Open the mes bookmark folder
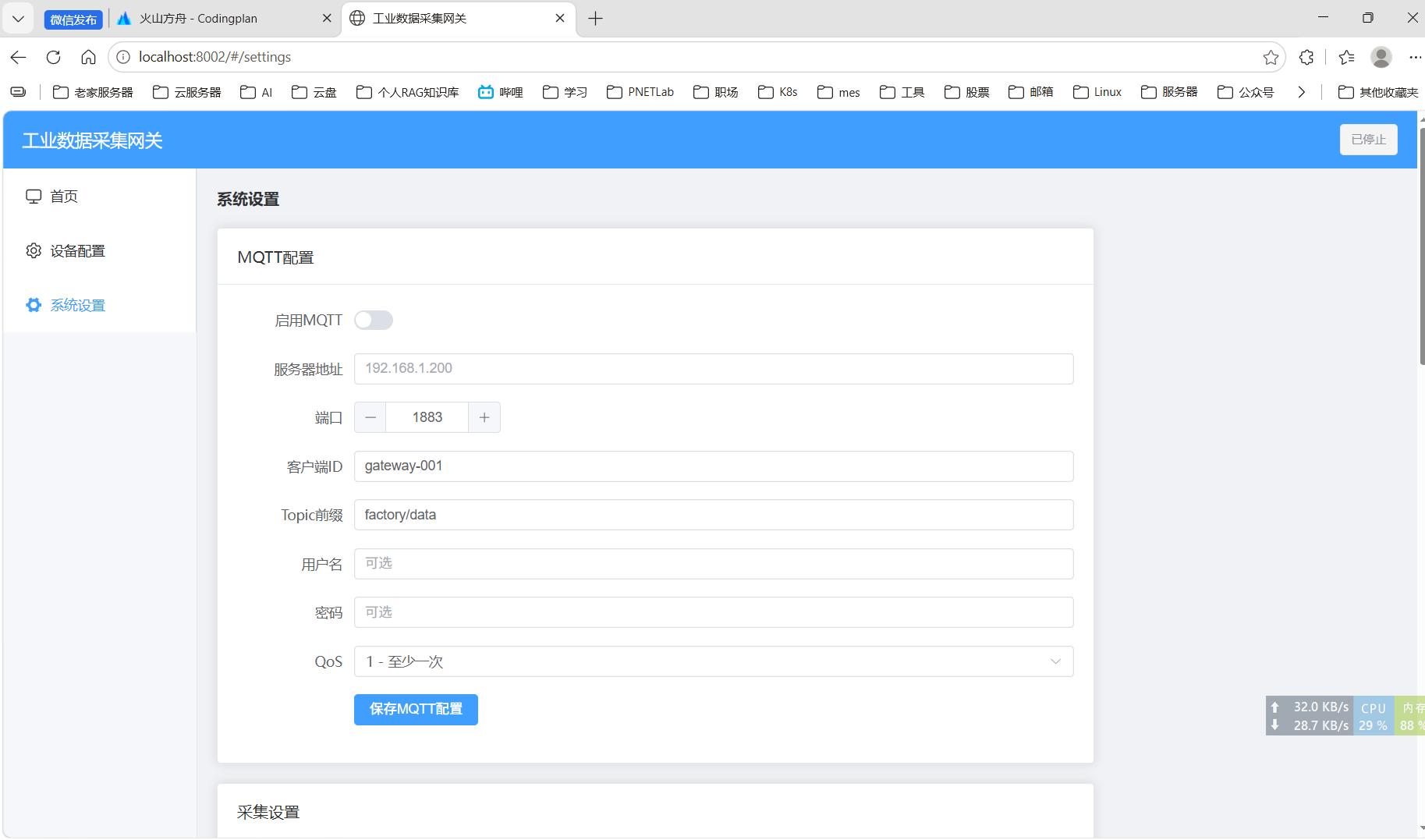 [x=838, y=92]
